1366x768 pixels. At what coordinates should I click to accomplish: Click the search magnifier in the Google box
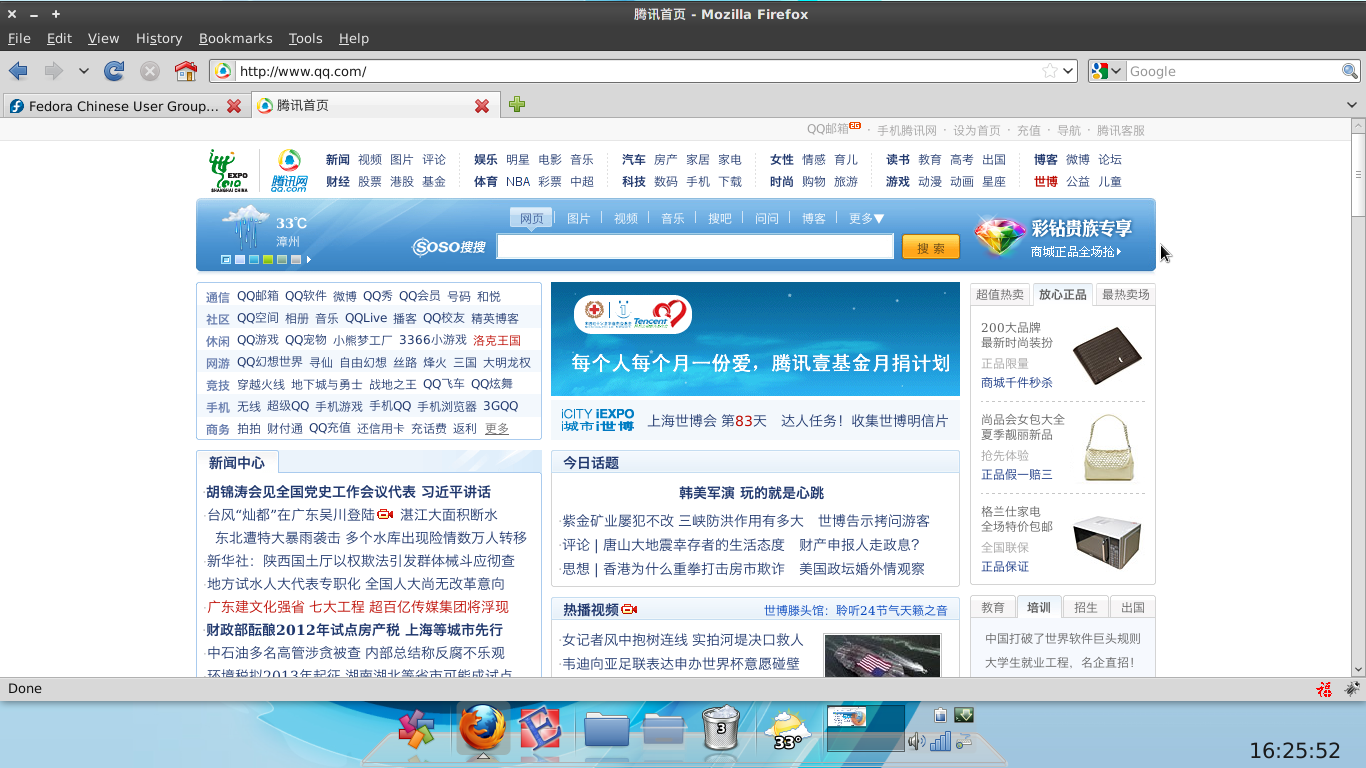pyautogui.click(x=1350, y=71)
